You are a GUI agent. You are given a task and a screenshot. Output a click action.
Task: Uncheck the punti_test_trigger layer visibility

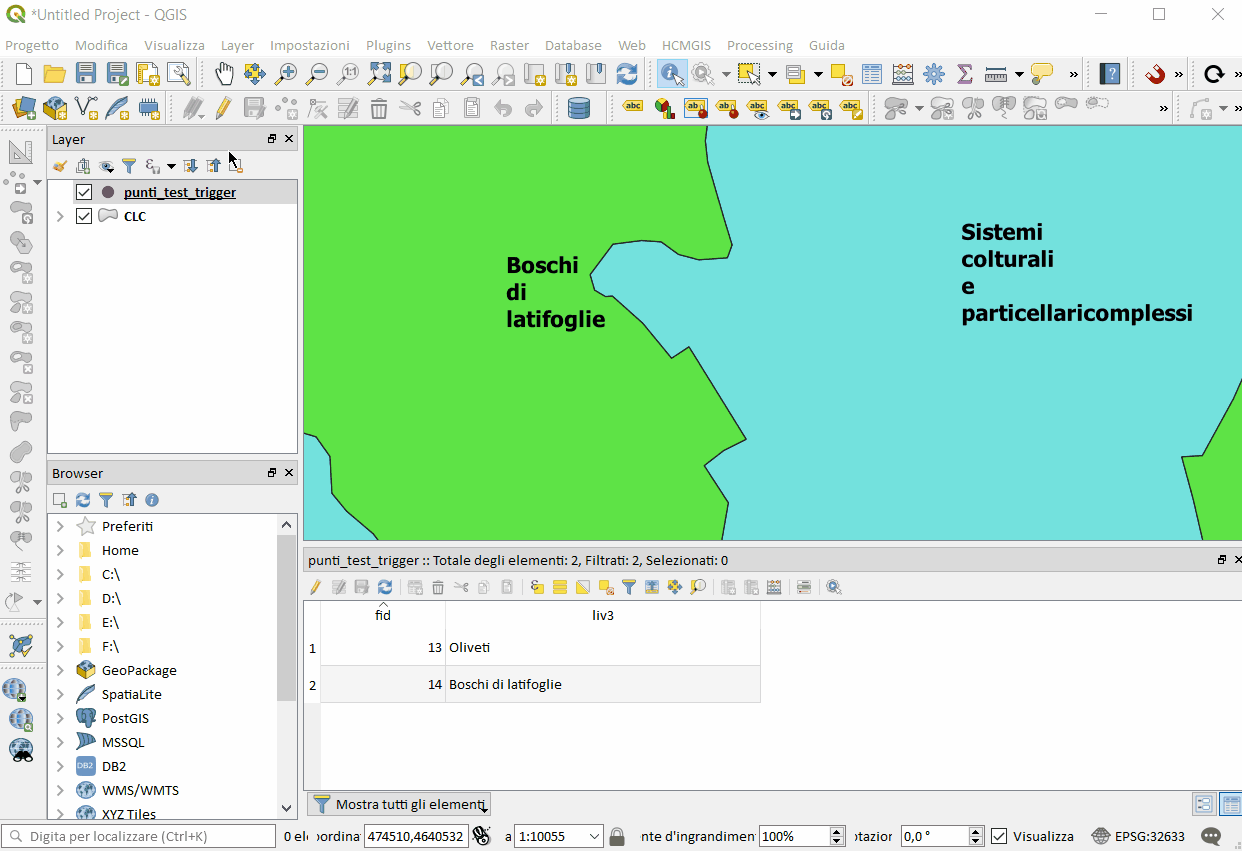(x=84, y=192)
